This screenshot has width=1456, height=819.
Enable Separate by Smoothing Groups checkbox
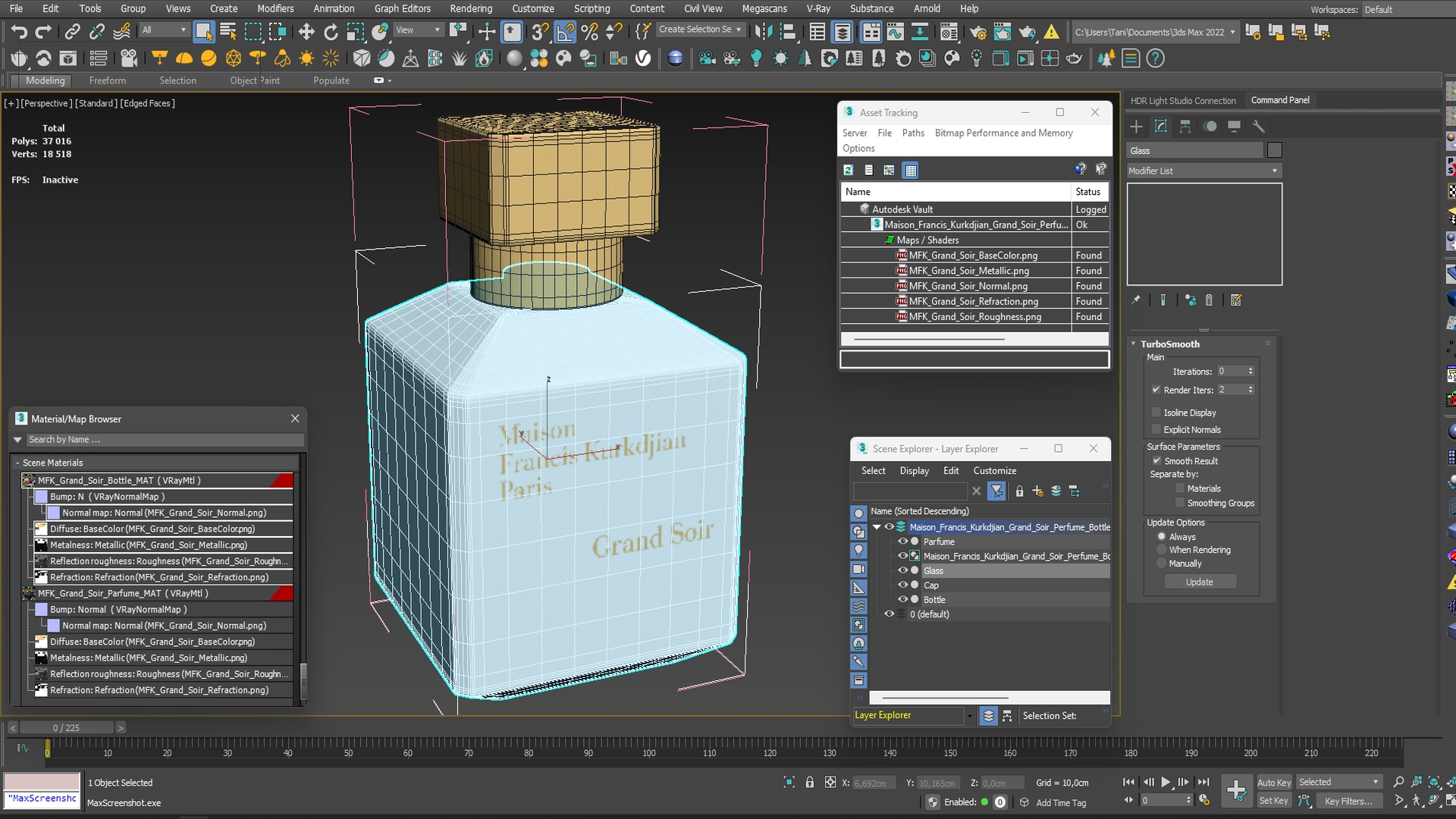coord(1180,503)
